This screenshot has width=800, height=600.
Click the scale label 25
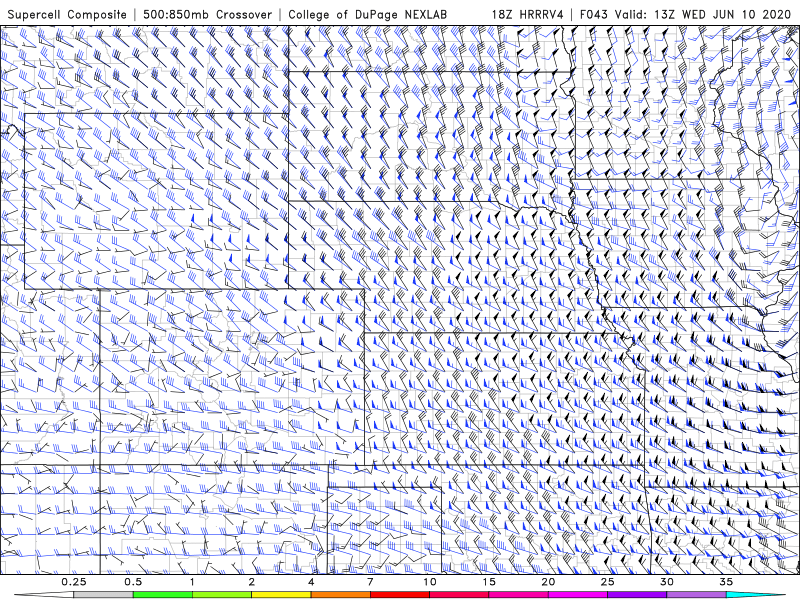click(x=608, y=582)
